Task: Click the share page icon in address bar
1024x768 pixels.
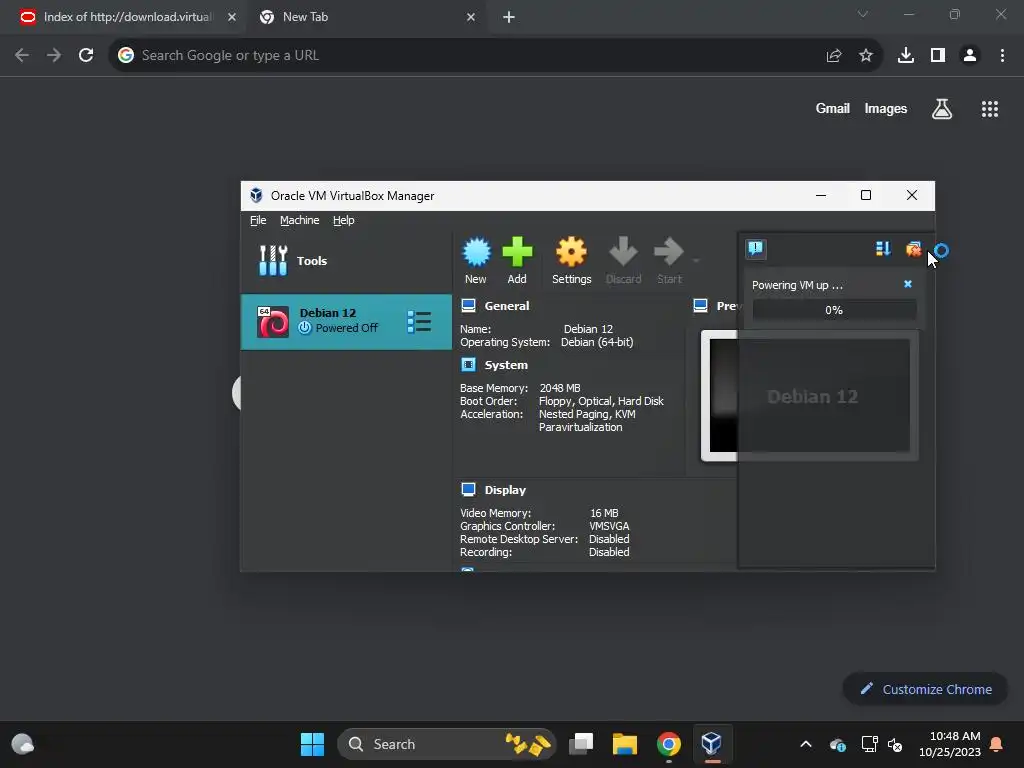Action: [x=833, y=56]
